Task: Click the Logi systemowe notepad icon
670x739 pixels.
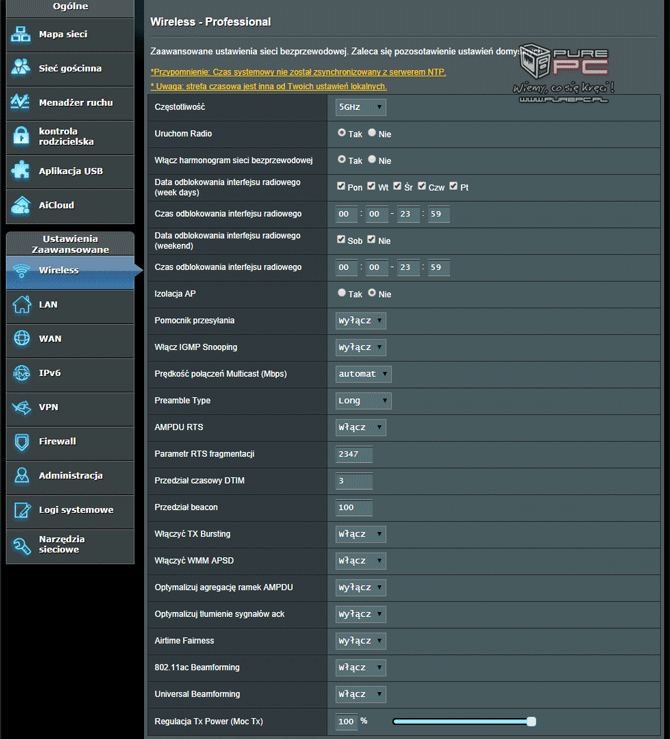Action: 22,510
